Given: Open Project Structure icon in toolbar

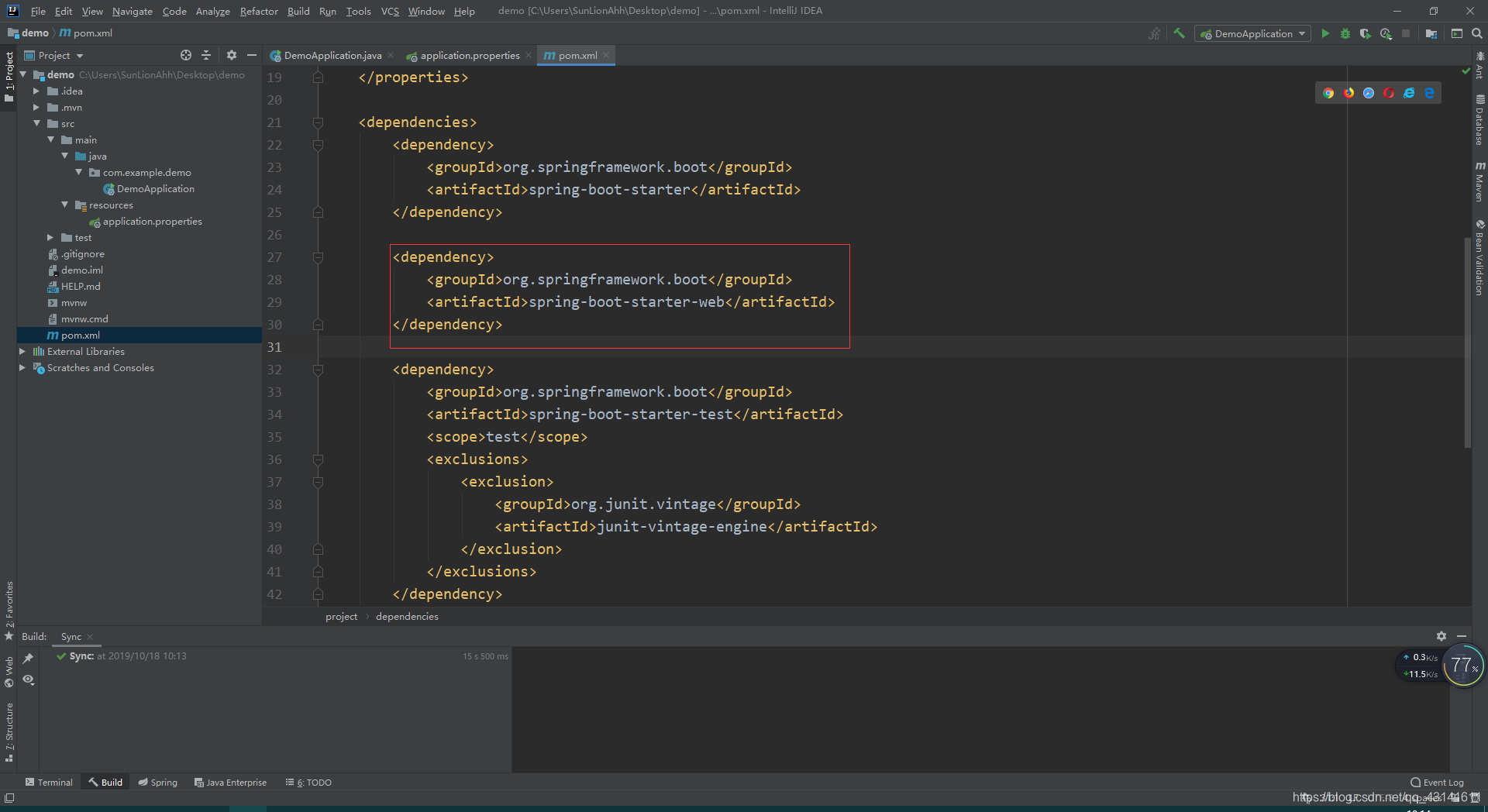Looking at the screenshot, I should [1431, 33].
